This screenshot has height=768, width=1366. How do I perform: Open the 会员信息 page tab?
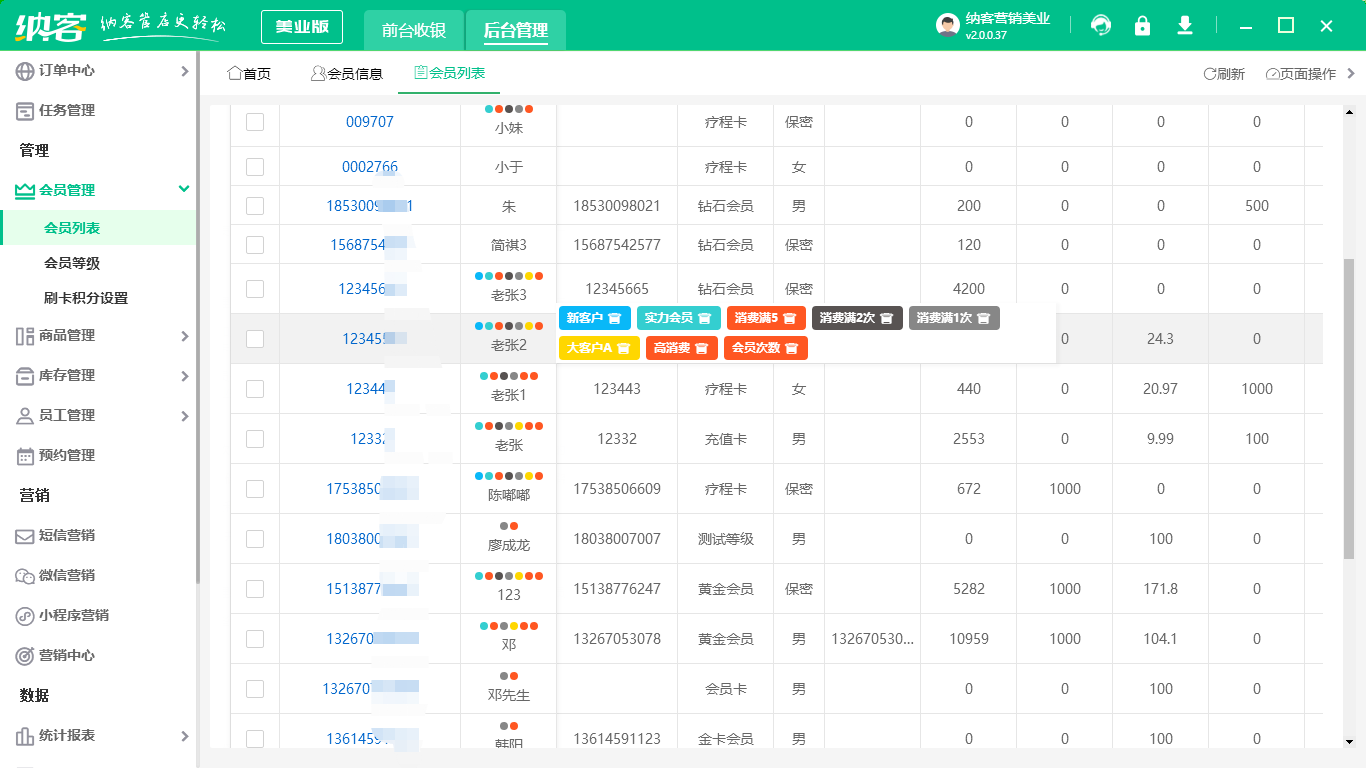tap(347, 74)
